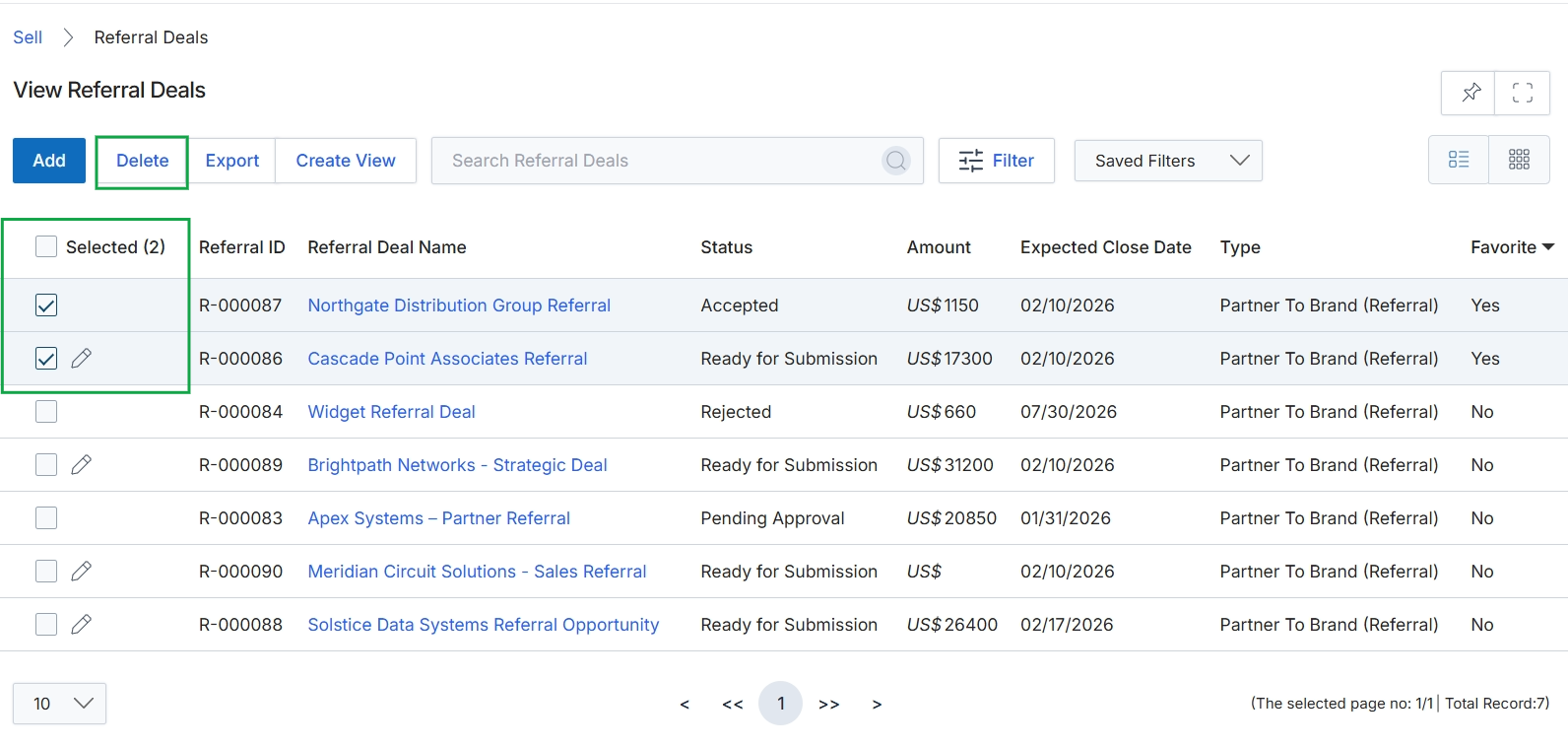The width and height of the screenshot is (1568, 746).
Task: Click Amount column header
Action: [939, 247]
